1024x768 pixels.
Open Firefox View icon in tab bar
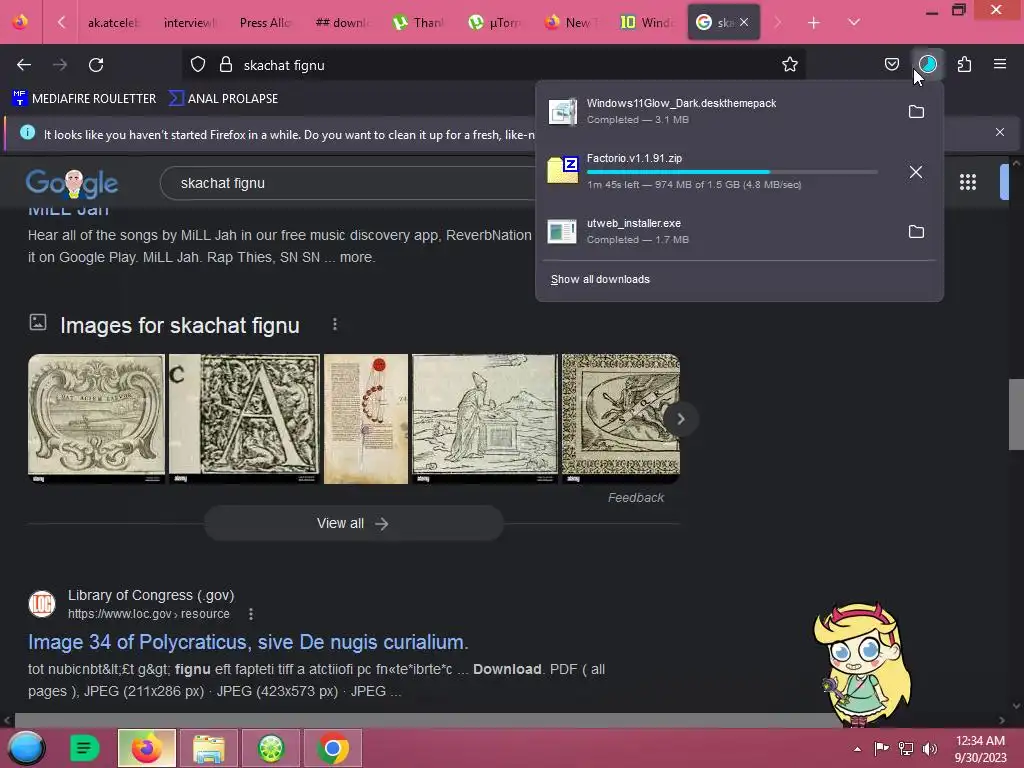pos(21,22)
